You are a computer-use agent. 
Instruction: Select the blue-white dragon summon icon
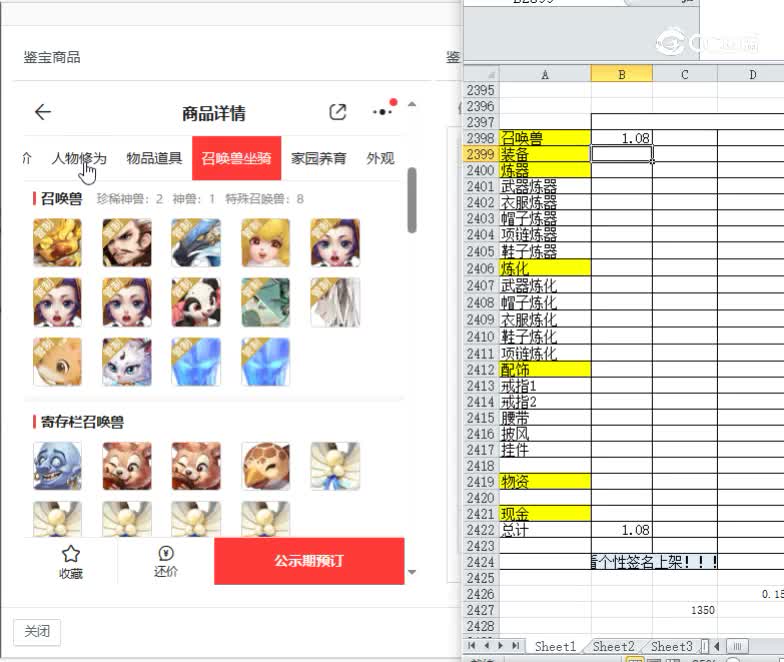[x=196, y=242]
